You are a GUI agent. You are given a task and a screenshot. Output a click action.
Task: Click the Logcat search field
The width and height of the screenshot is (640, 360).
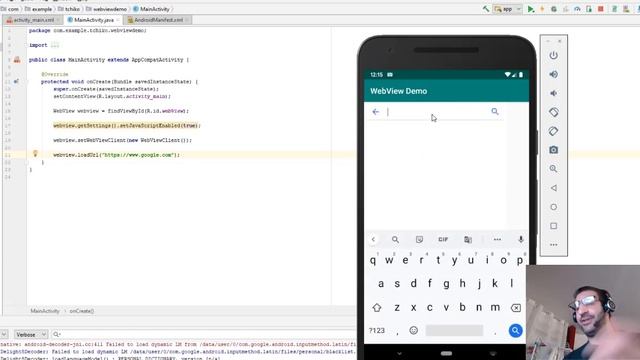204,335
